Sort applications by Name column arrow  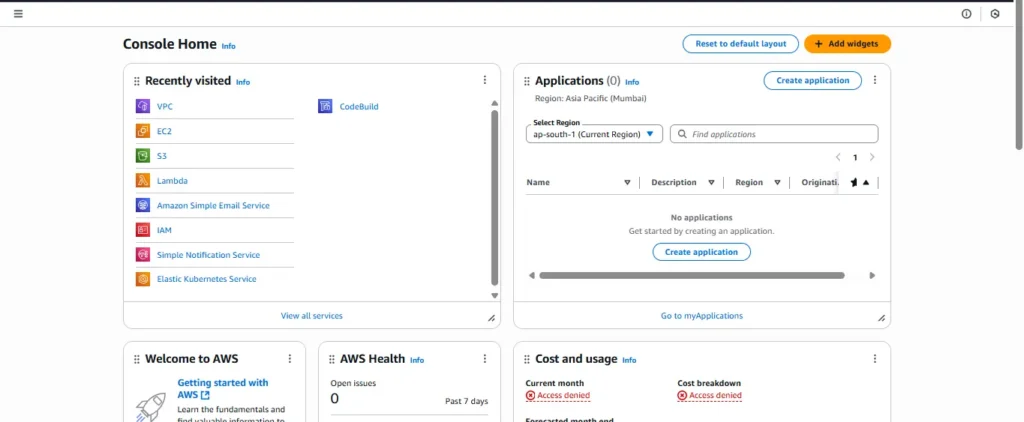click(627, 183)
